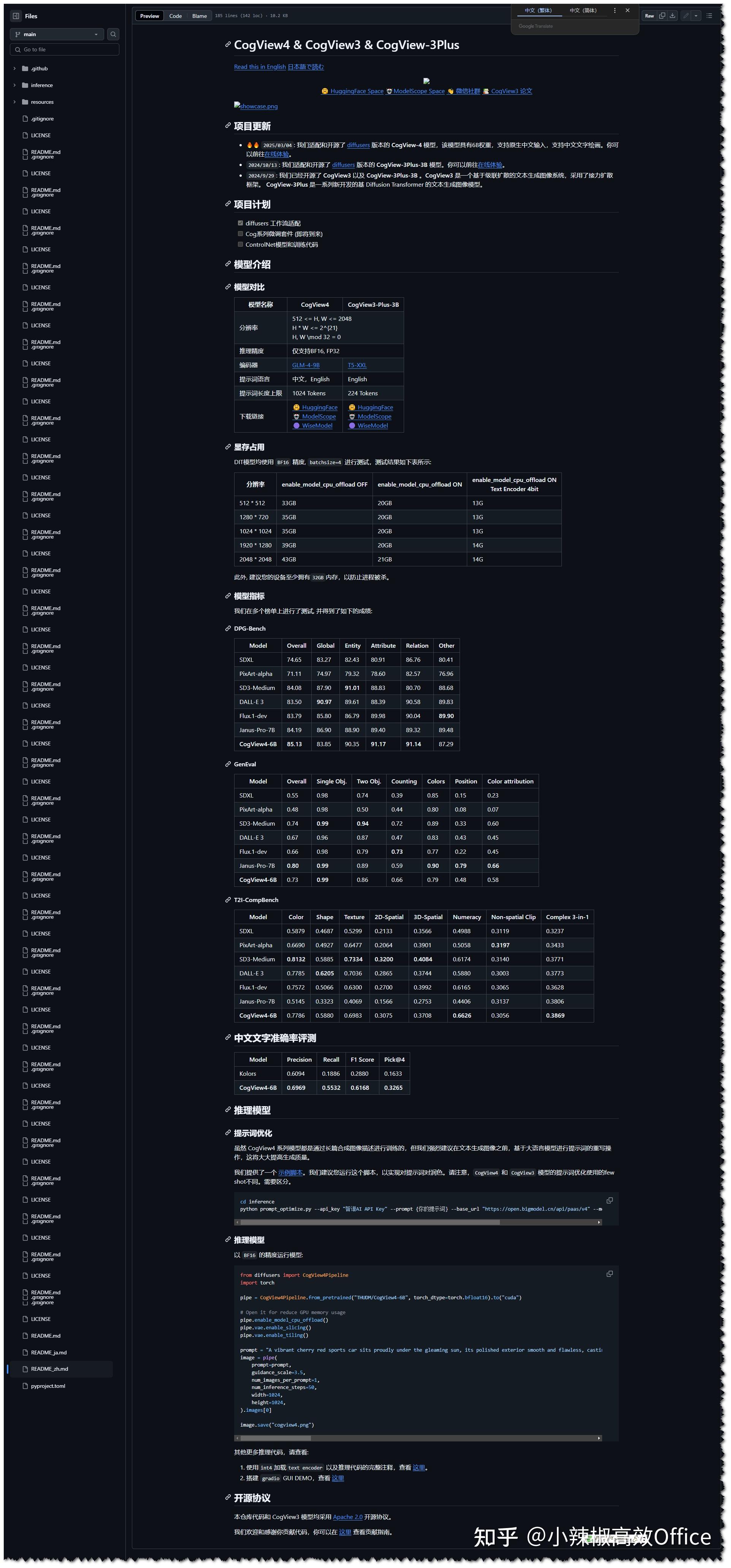Screen dimensions: 731x1568
Task: Click the edit file pencil icon
Action: [x=686, y=16]
